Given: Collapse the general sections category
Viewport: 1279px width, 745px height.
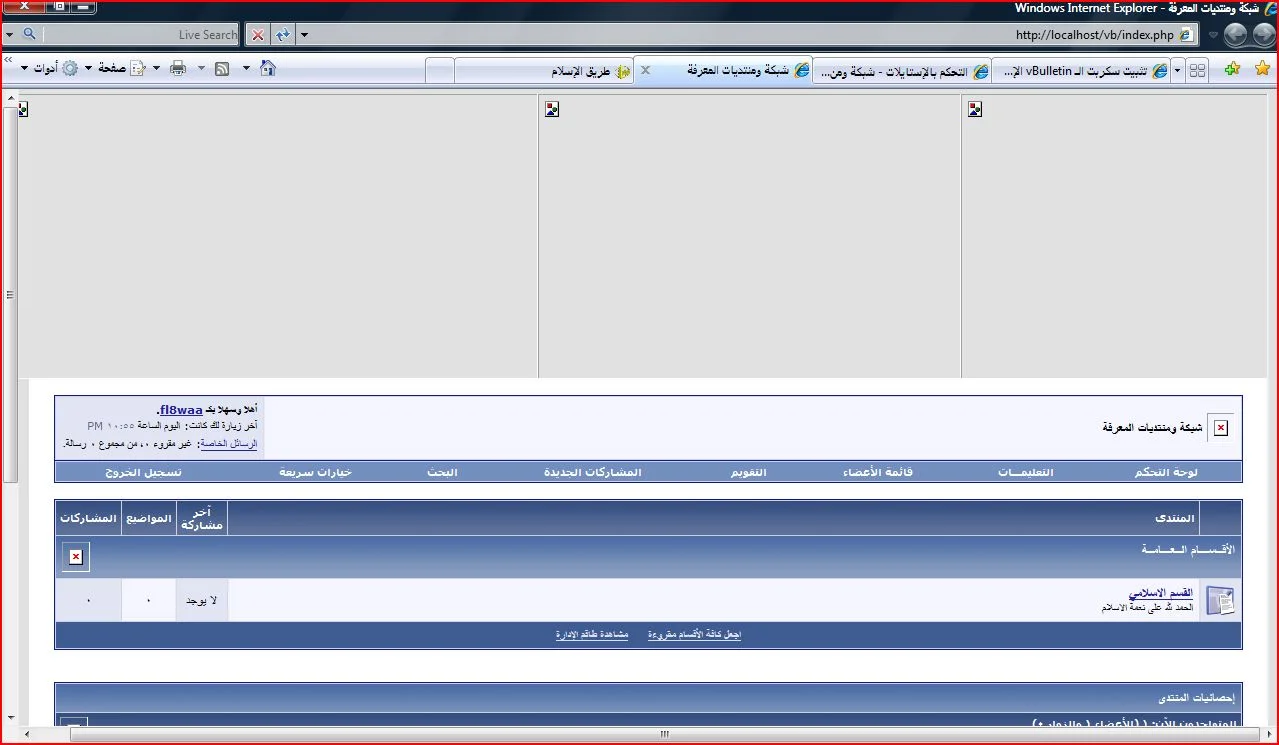Looking at the screenshot, I should [75, 557].
